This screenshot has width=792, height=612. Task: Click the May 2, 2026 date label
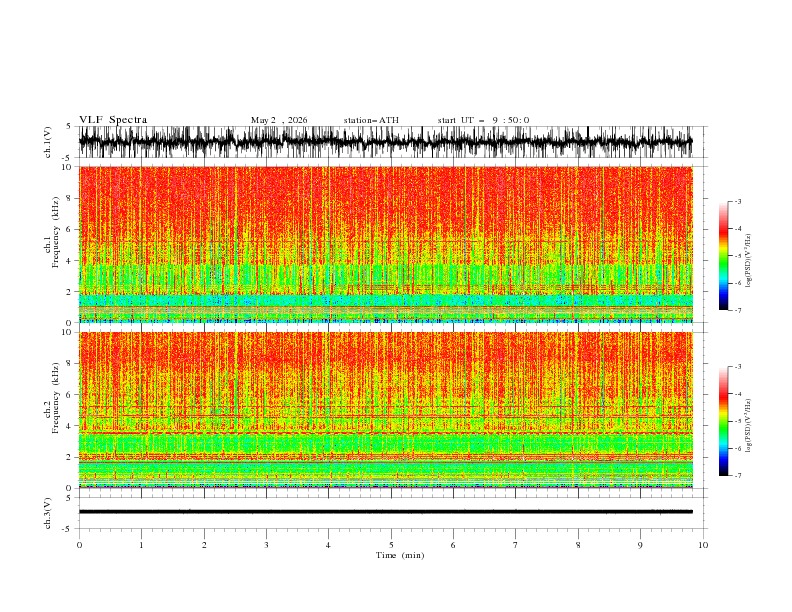coord(279,120)
